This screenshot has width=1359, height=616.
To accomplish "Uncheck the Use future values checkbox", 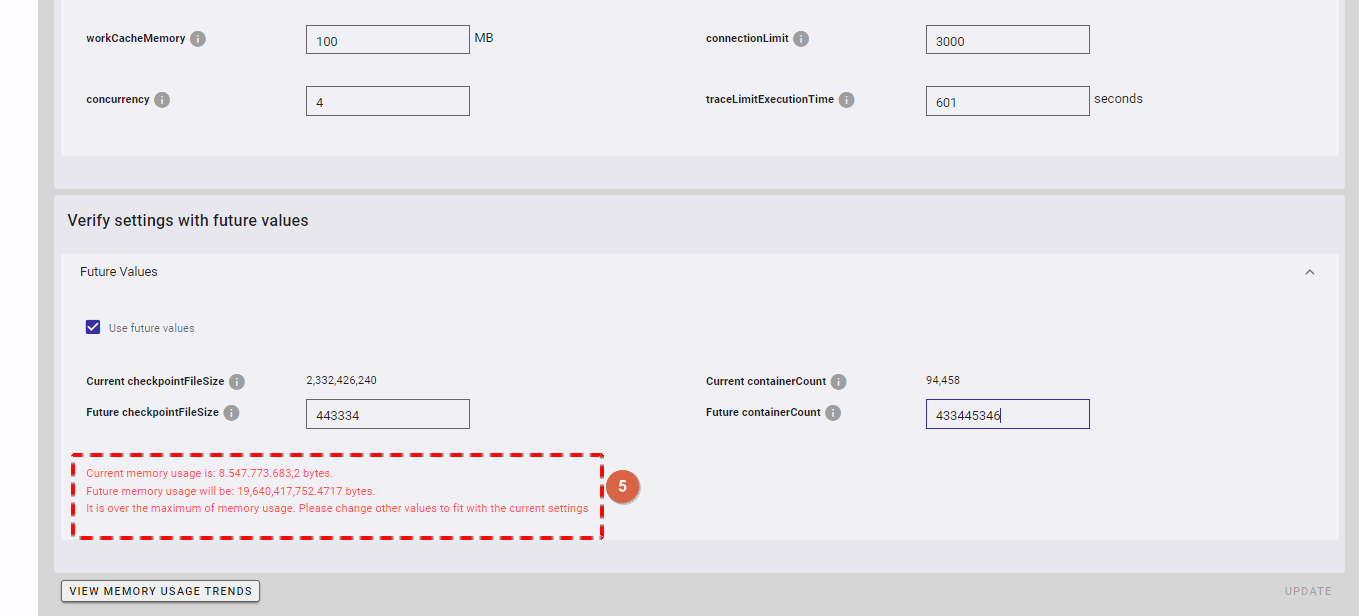I will coord(93,327).
